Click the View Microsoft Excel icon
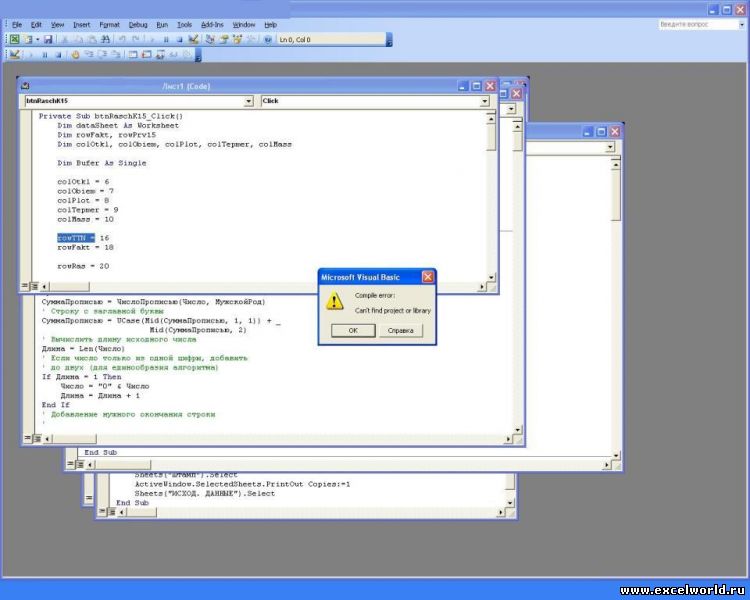This screenshot has height=600, width=750. pyautogui.click(x=15, y=40)
